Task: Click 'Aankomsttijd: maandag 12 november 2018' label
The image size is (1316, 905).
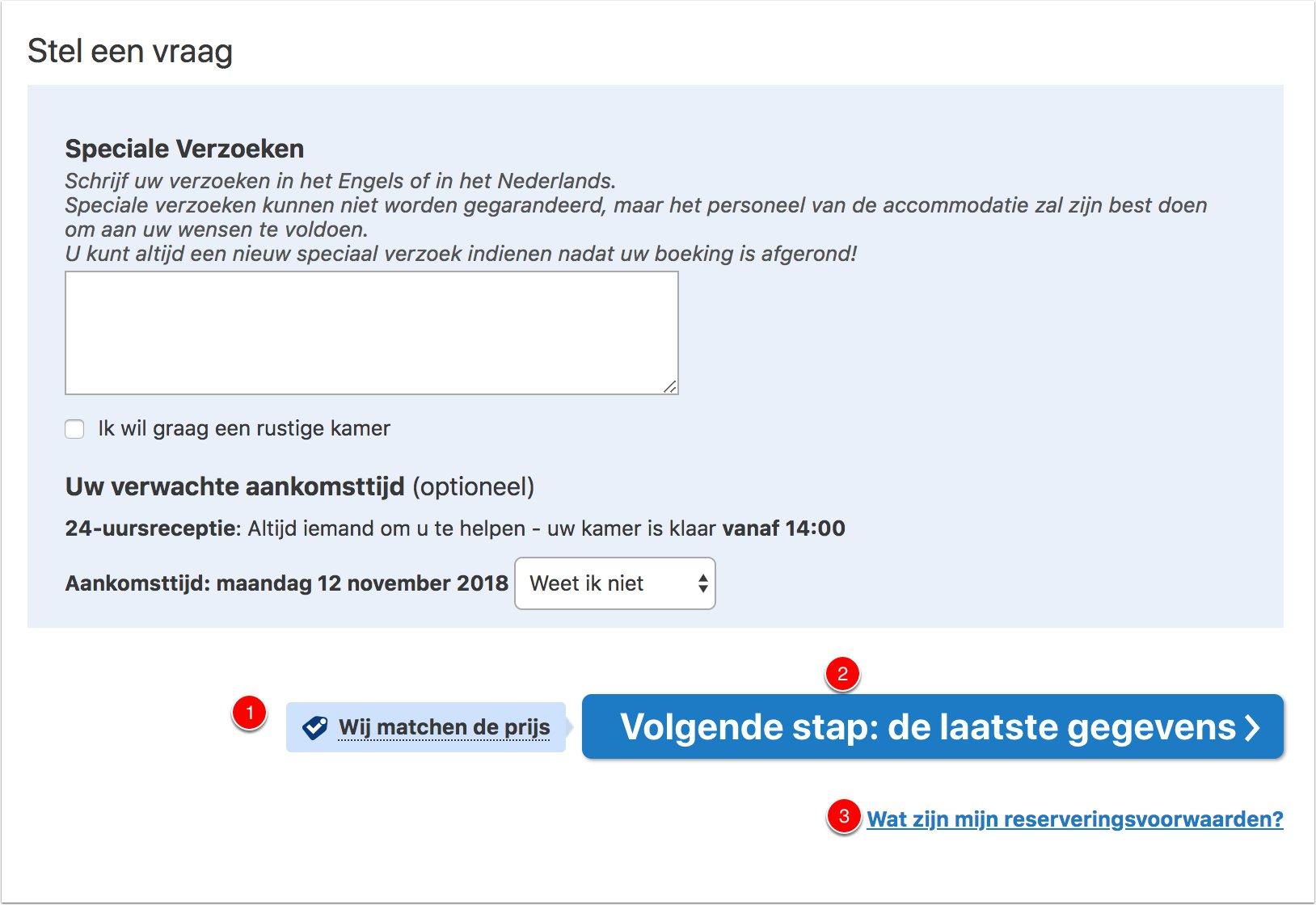Action: (x=287, y=583)
